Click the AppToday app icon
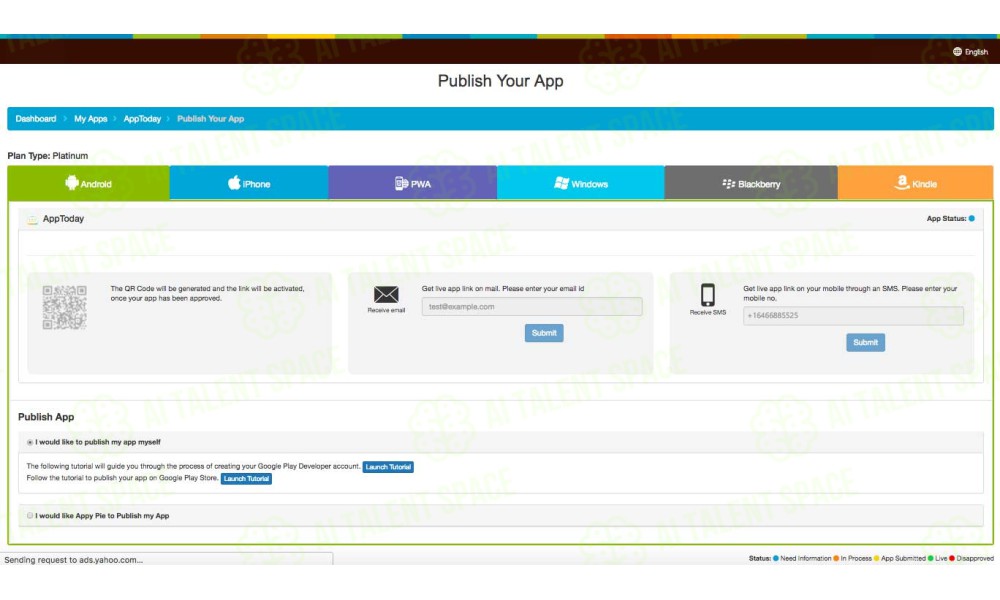 (32, 219)
